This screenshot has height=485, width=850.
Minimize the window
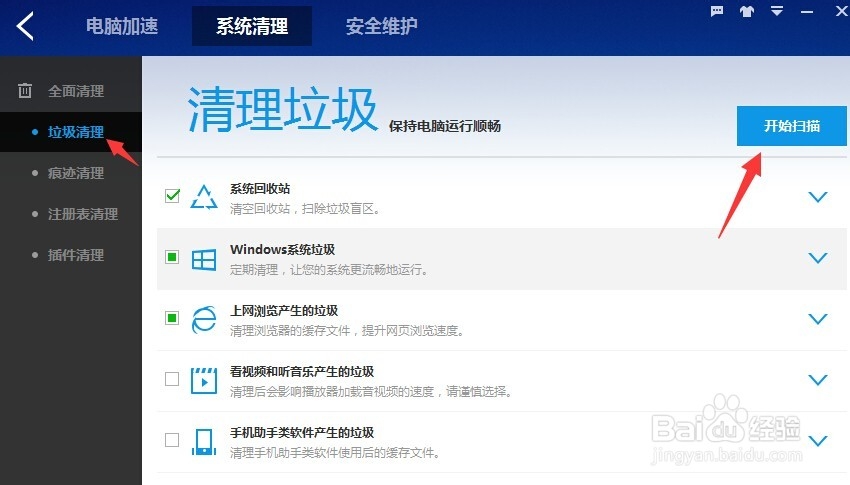[x=807, y=11]
